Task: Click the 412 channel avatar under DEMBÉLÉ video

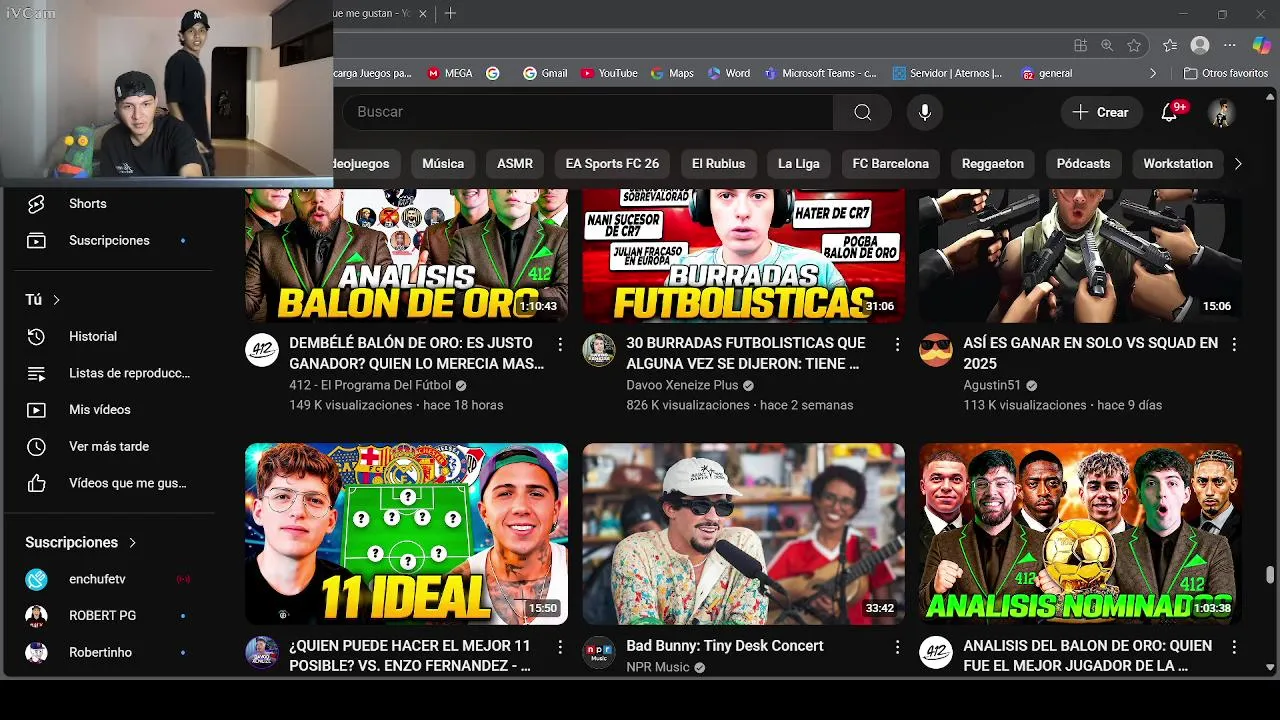Action: click(262, 350)
